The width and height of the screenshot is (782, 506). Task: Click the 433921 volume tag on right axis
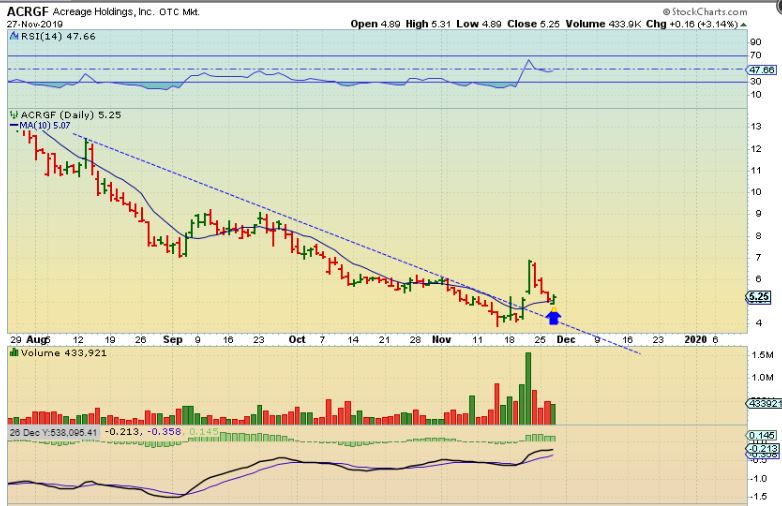coord(764,403)
